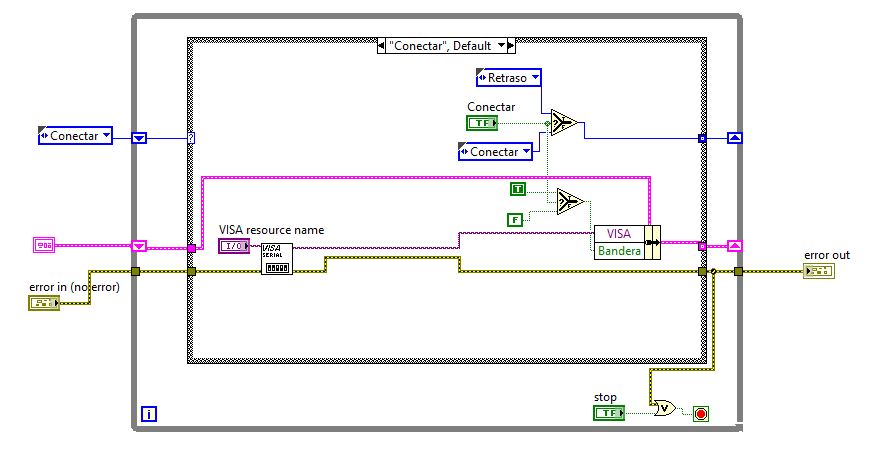Viewport: 871px width, 463px height.
Task: Click the upper Select function node
Action: click(x=563, y=122)
